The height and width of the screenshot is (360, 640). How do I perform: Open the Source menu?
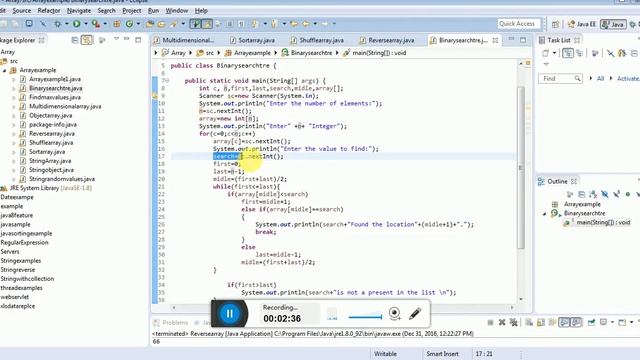click(22, 11)
